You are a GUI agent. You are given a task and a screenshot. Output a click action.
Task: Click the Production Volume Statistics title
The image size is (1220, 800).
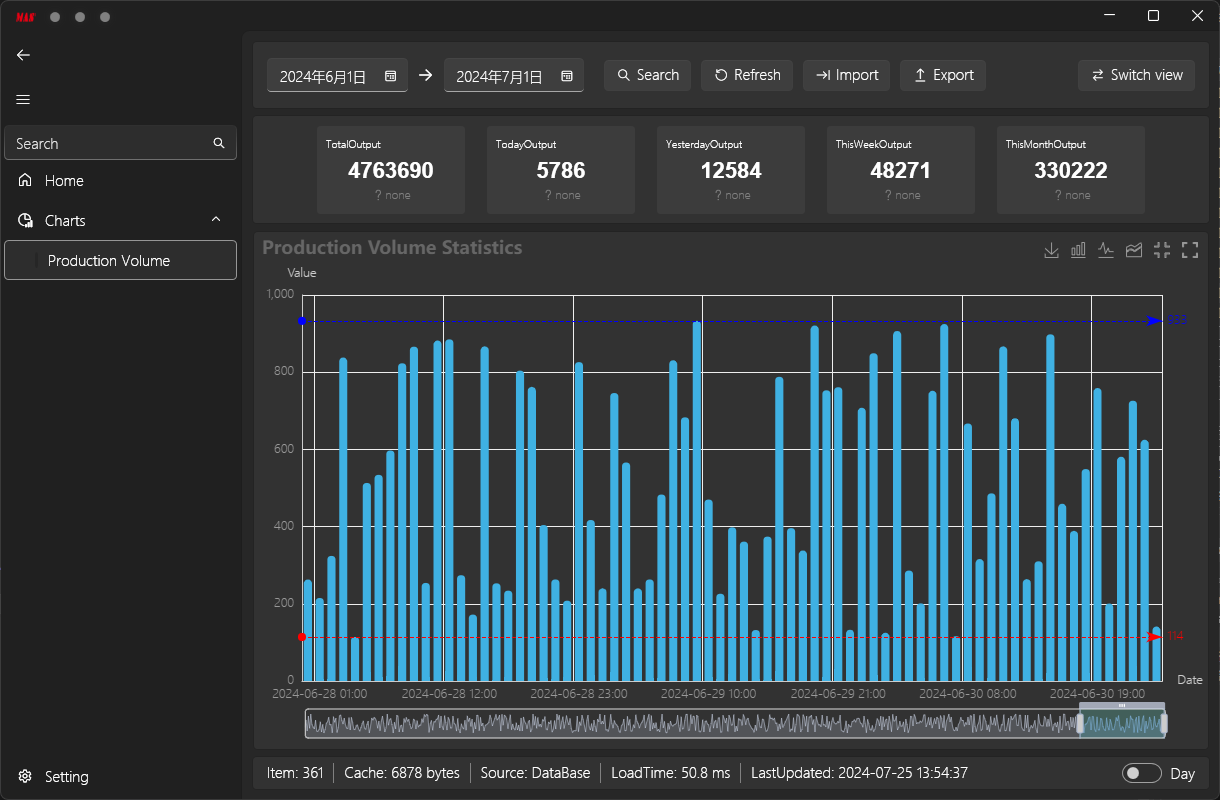click(x=392, y=247)
